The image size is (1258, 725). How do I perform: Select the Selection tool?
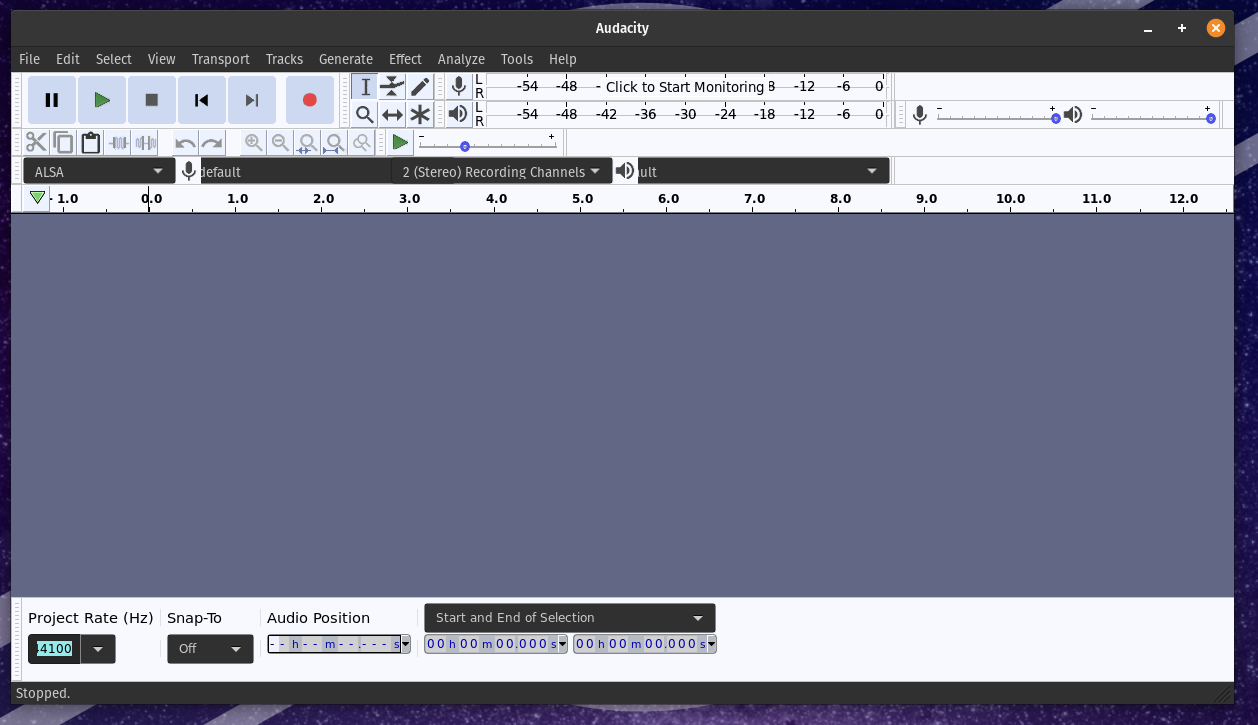[x=365, y=86]
